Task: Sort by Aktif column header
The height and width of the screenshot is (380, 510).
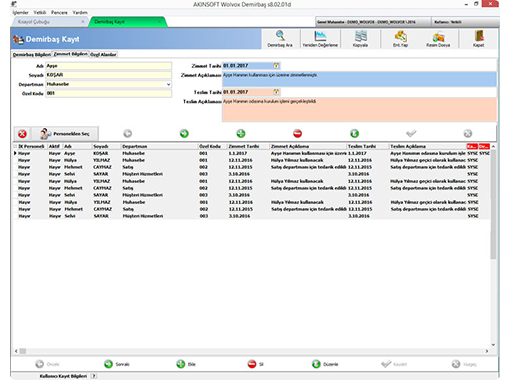Action: tap(55, 146)
